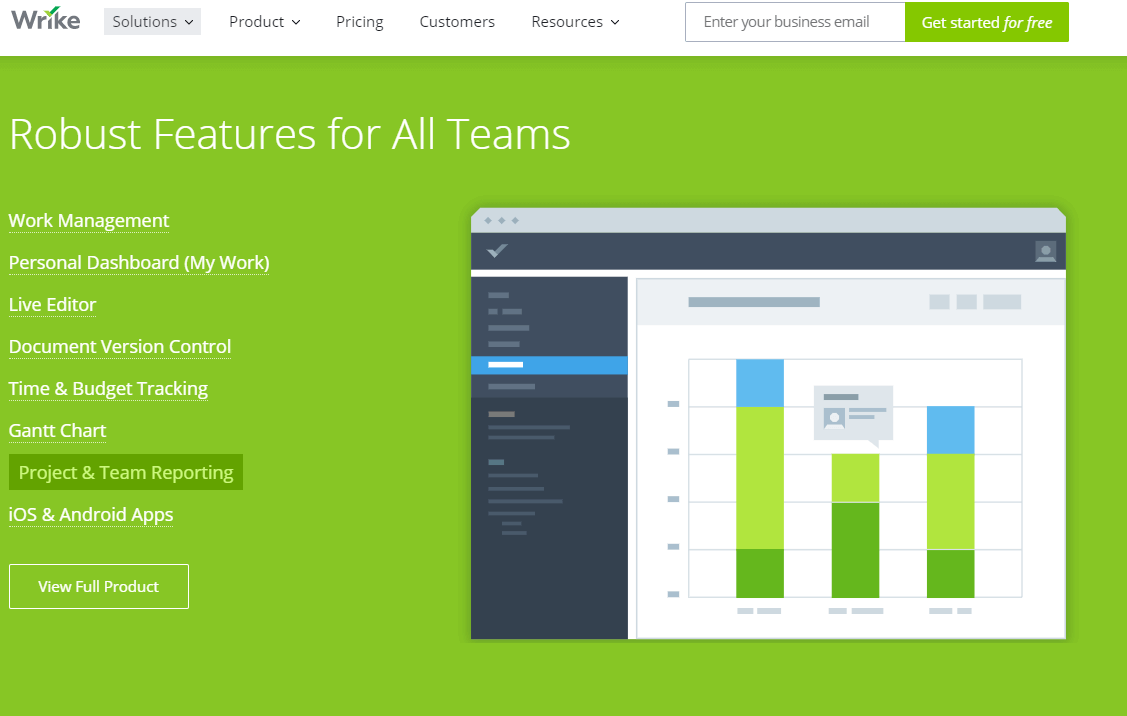Expand the Resources dropdown
Image resolution: width=1127 pixels, height=716 pixels.
pyautogui.click(x=575, y=21)
